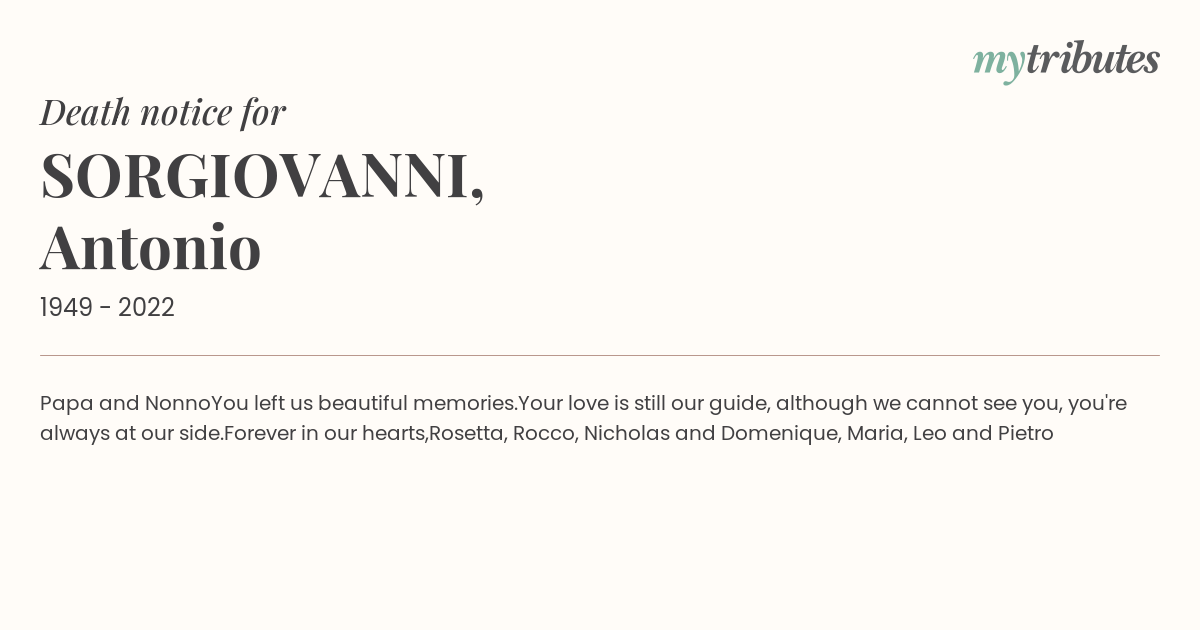1200x630 pixels.
Task: Click the horizontal divider line
Action: (x=600, y=355)
